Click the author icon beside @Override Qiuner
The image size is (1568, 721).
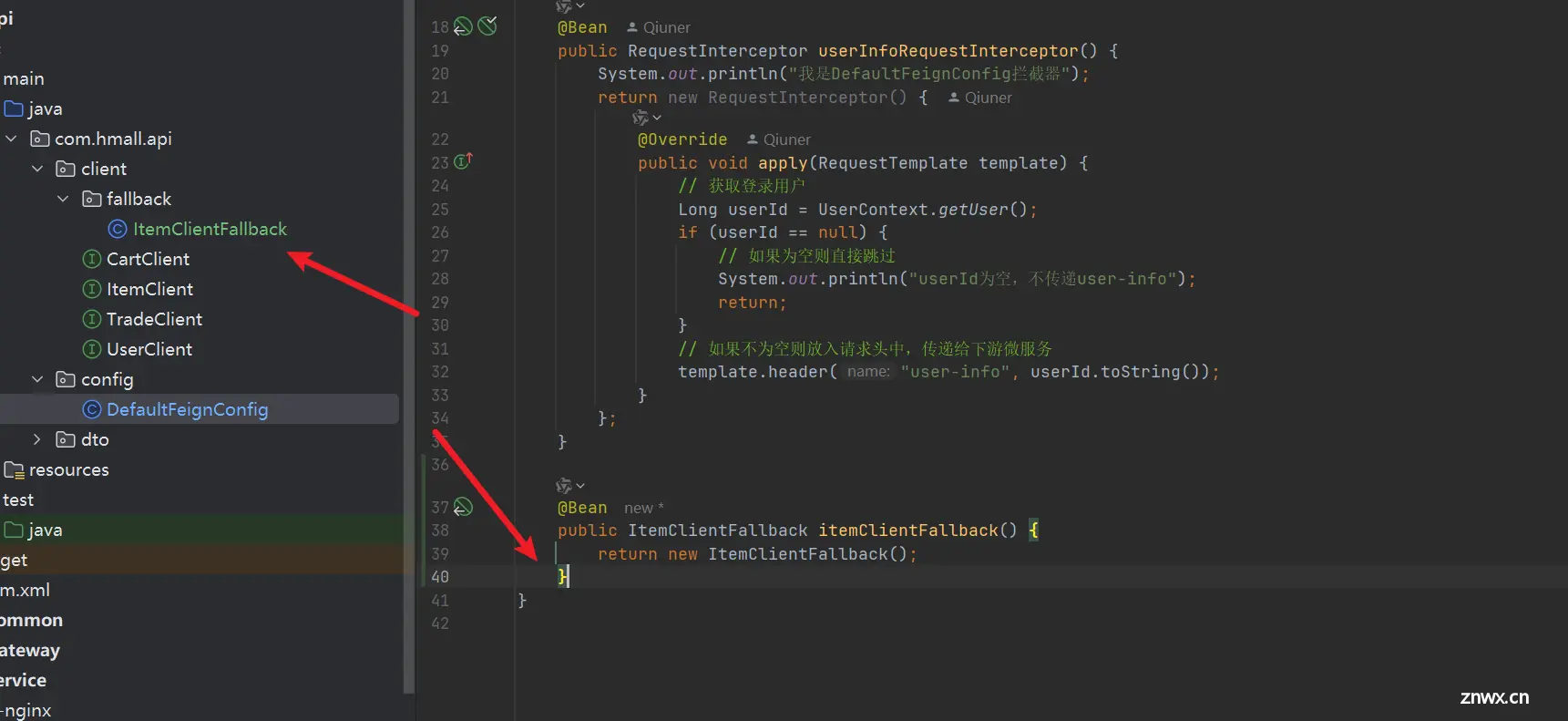(753, 139)
